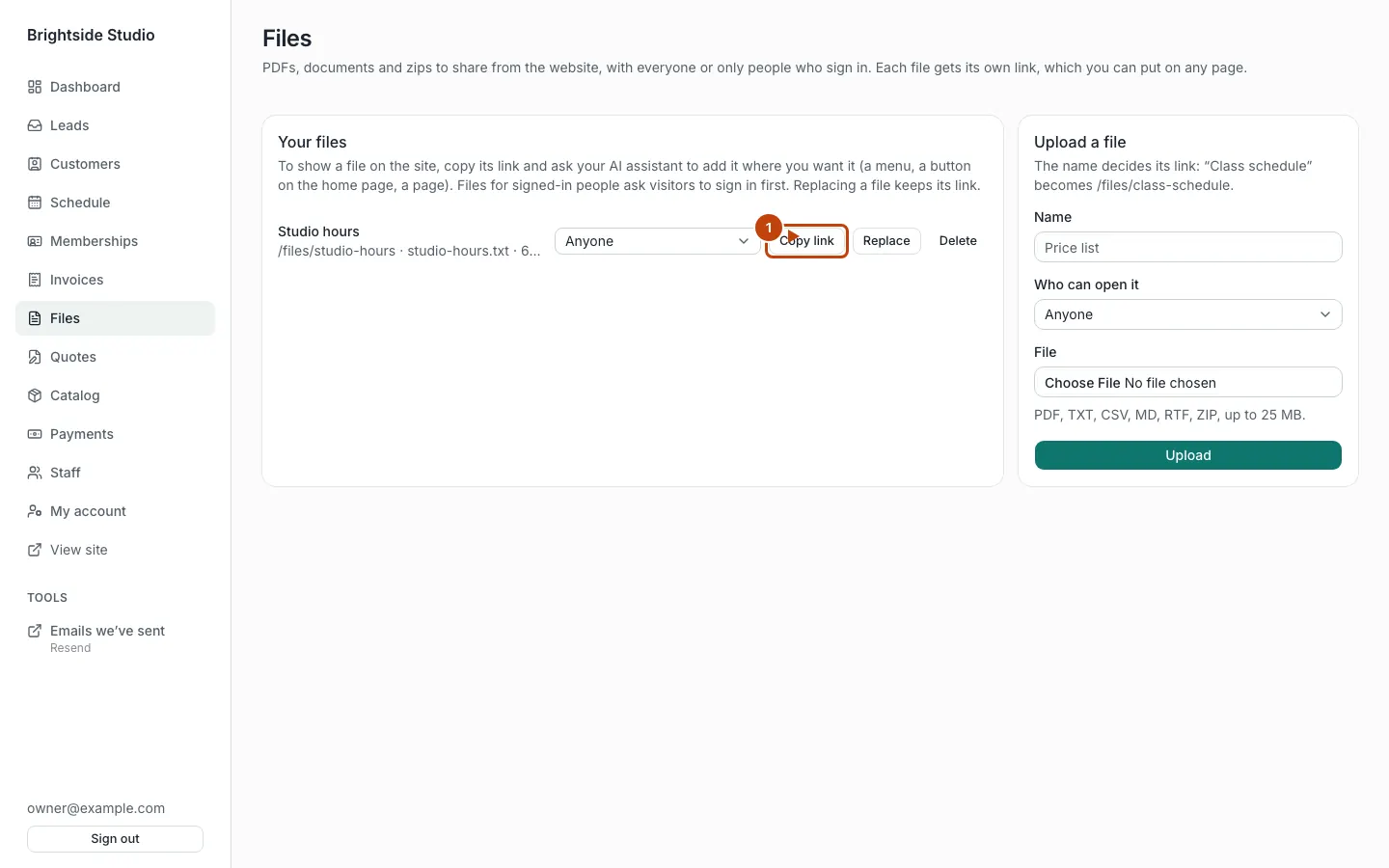
Task: Click the Staff people icon
Action: pos(35,473)
